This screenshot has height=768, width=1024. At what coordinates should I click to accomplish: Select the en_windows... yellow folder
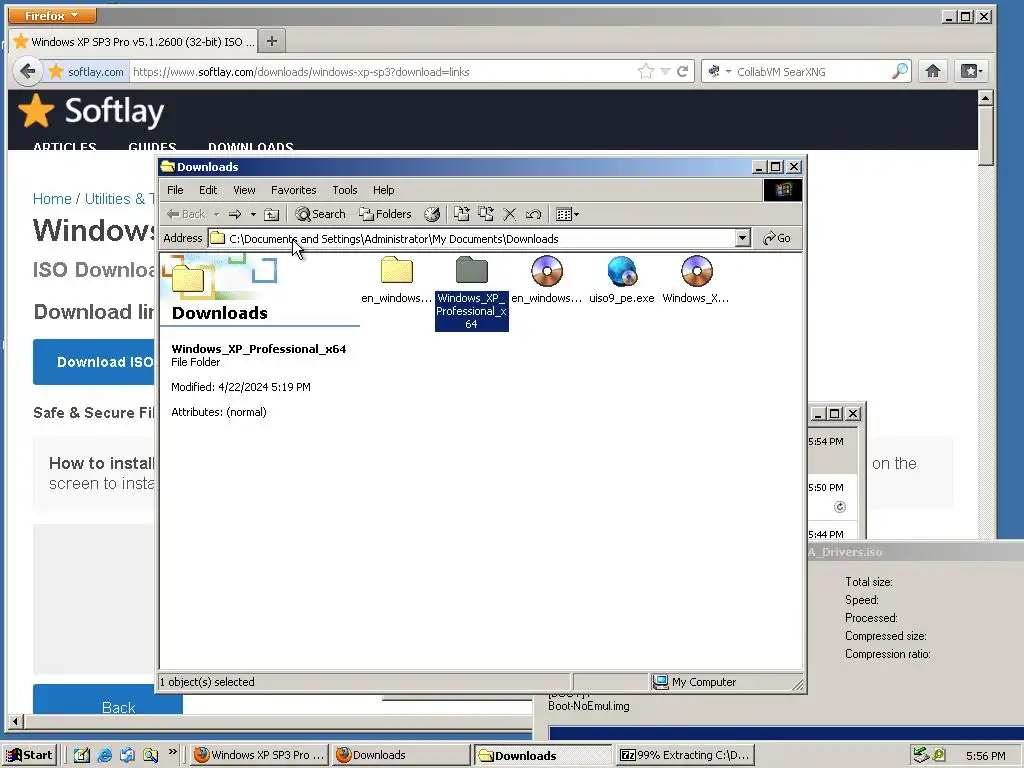coord(396,280)
